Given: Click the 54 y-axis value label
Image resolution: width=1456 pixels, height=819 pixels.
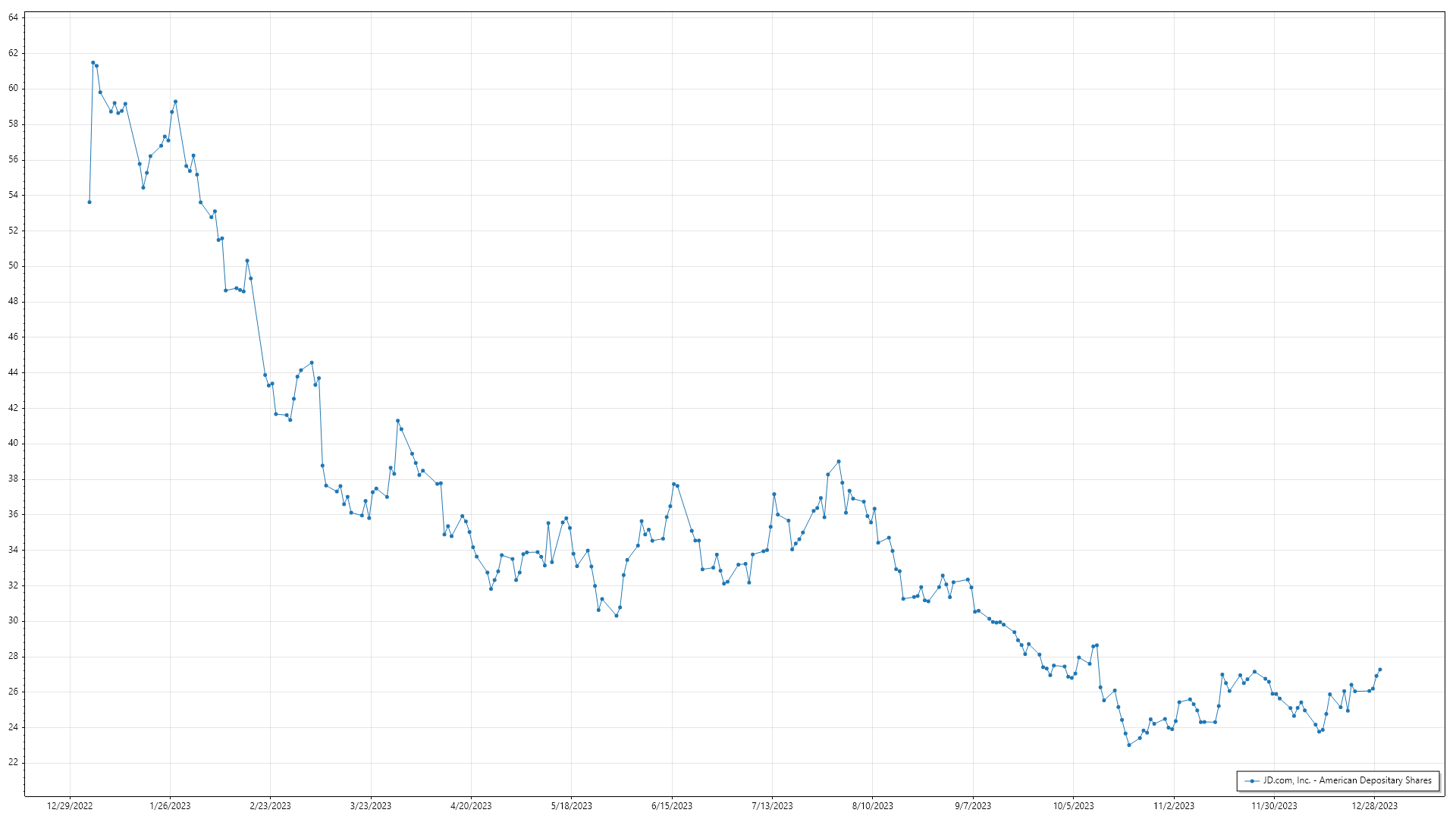Looking at the screenshot, I should pos(13,195).
